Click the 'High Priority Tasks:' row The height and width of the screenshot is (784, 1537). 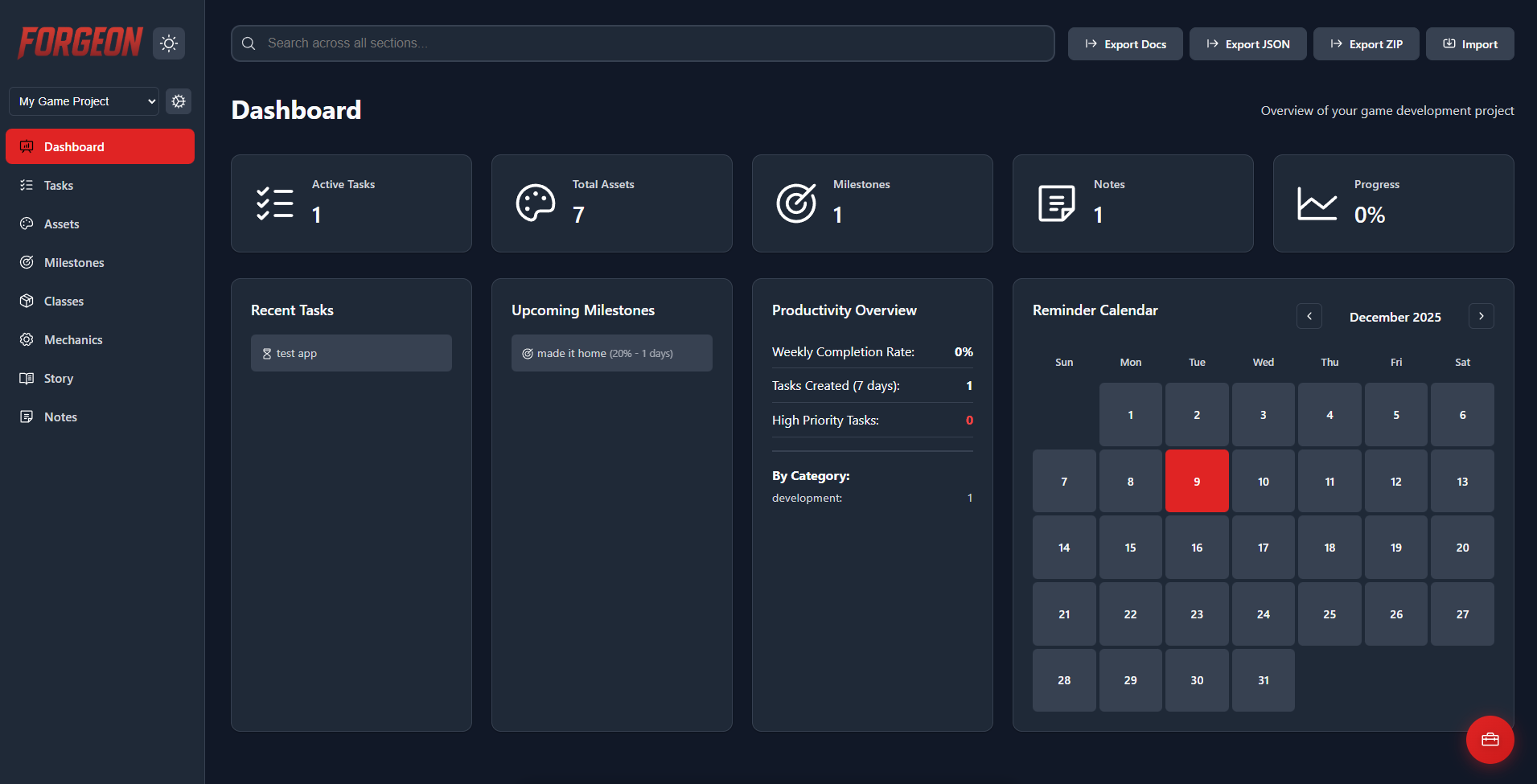pos(873,421)
